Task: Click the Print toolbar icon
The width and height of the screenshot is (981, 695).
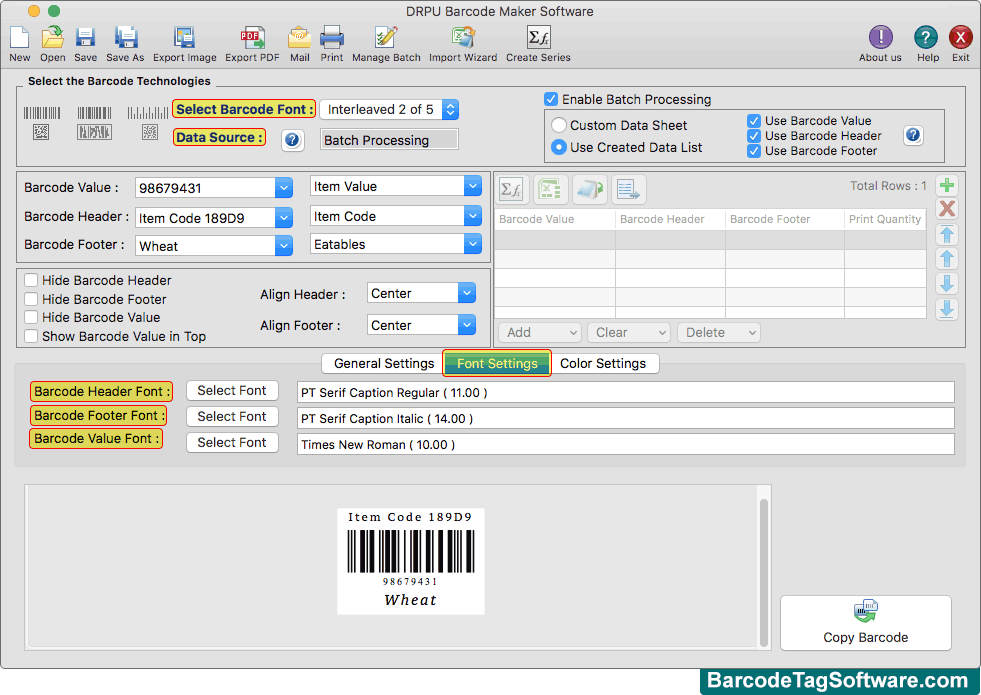Action: 332,38
